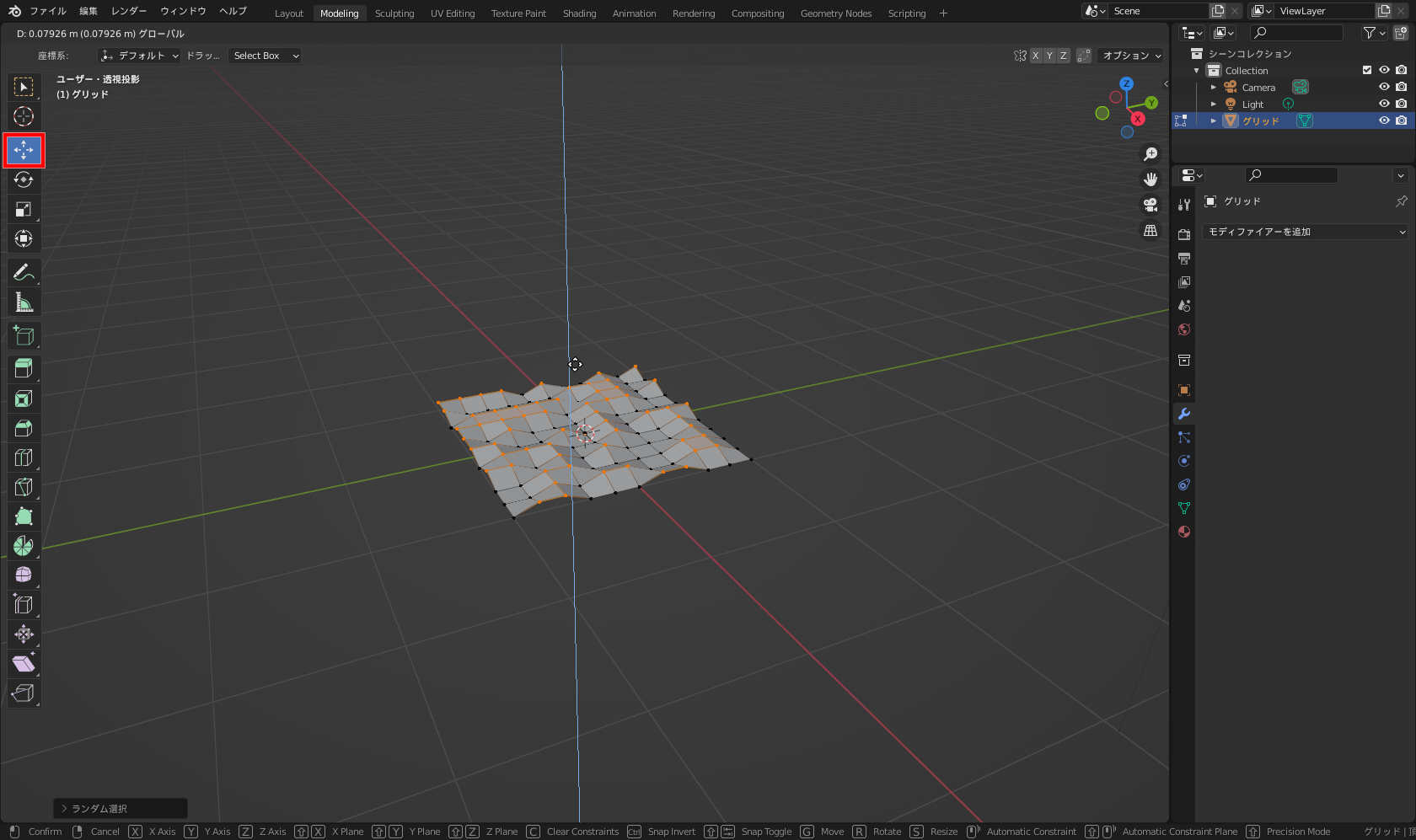
Task: Disable Collection in renders via camera icon
Action: (1401, 70)
